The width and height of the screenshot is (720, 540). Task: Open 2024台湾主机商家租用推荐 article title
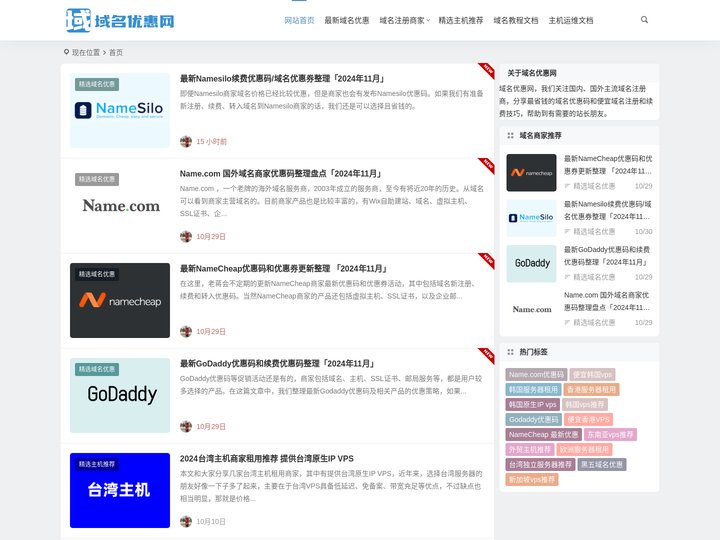(267, 459)
